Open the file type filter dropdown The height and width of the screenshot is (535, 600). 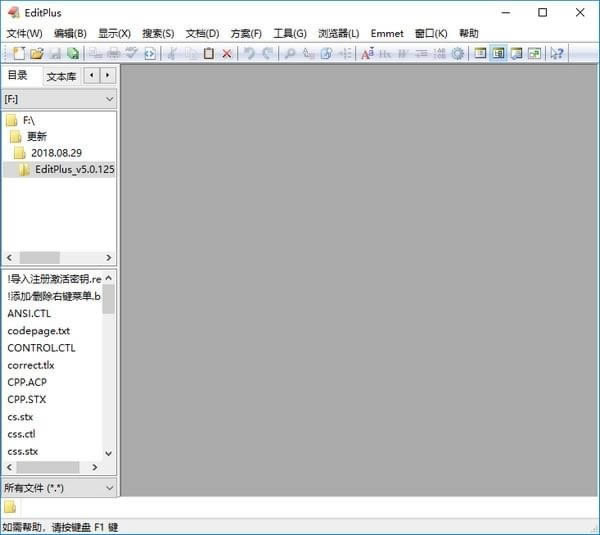click(109, 488)
